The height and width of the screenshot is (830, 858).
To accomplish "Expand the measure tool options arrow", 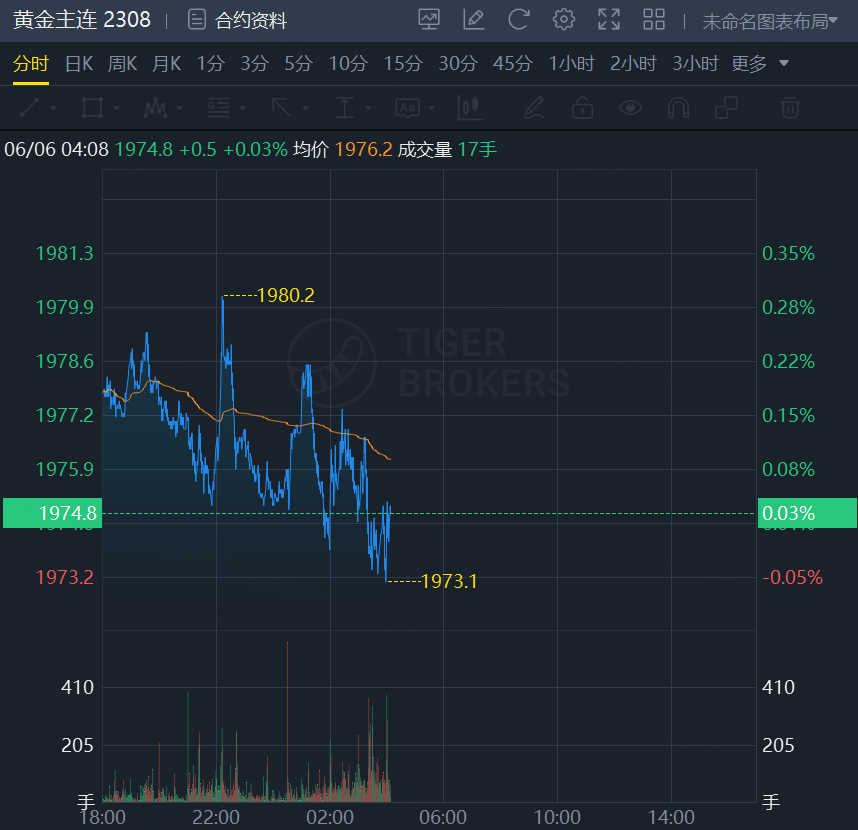I will pyautogui.click(x=368, y=108).
